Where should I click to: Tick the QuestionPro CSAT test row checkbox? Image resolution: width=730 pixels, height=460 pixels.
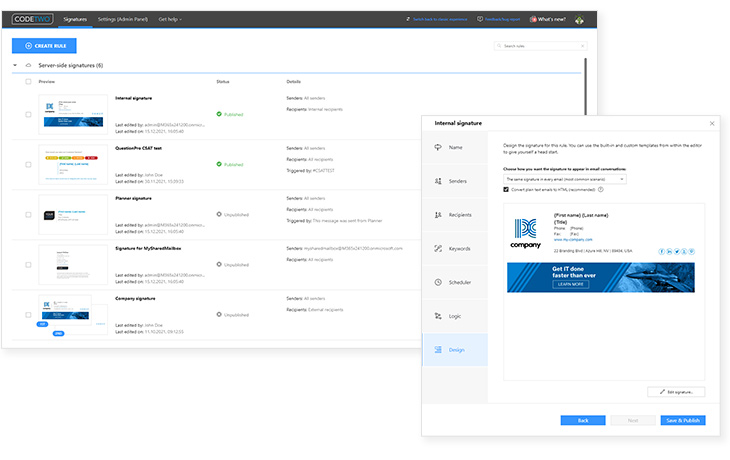28,164
